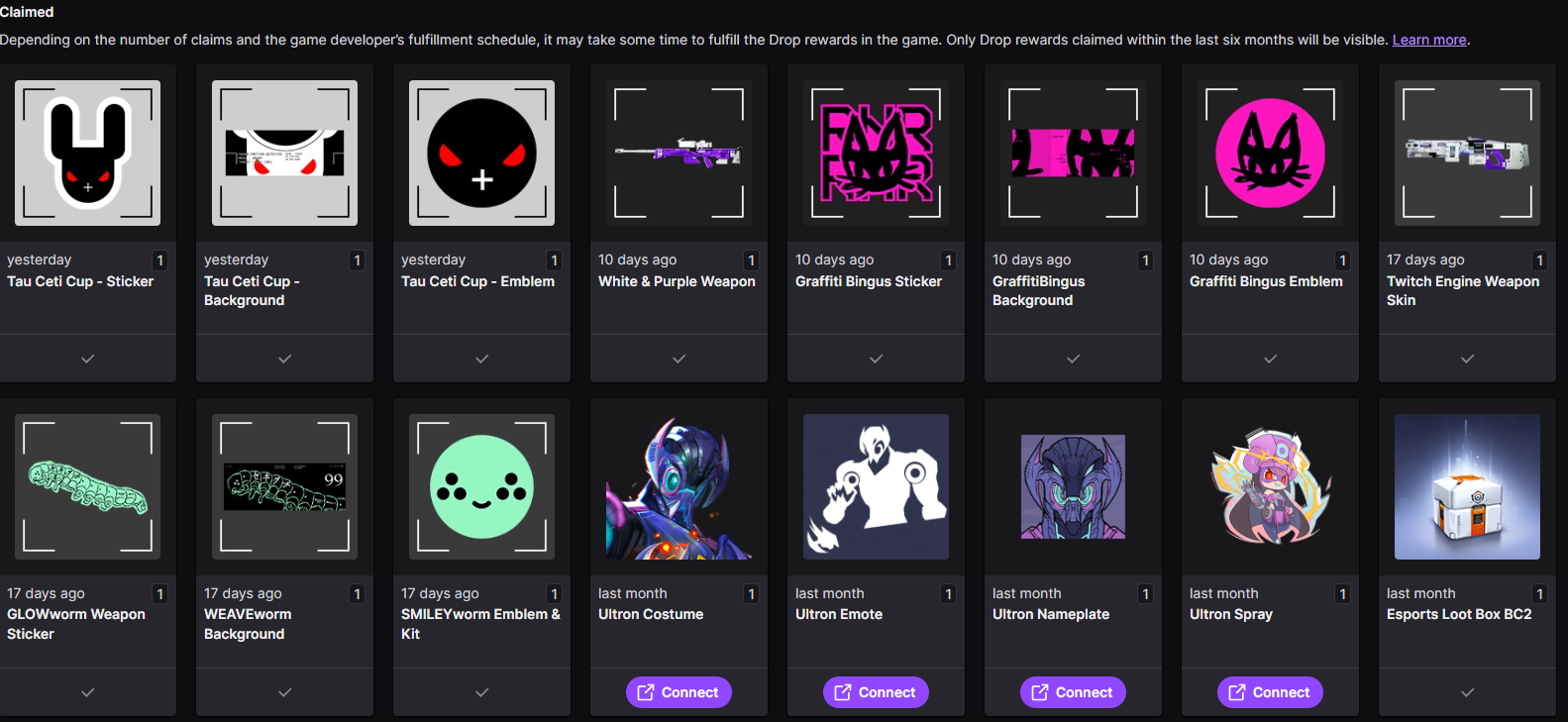
Task: Click the checkmark below GraffitiBingus Background
Action: coord(1073,359)
